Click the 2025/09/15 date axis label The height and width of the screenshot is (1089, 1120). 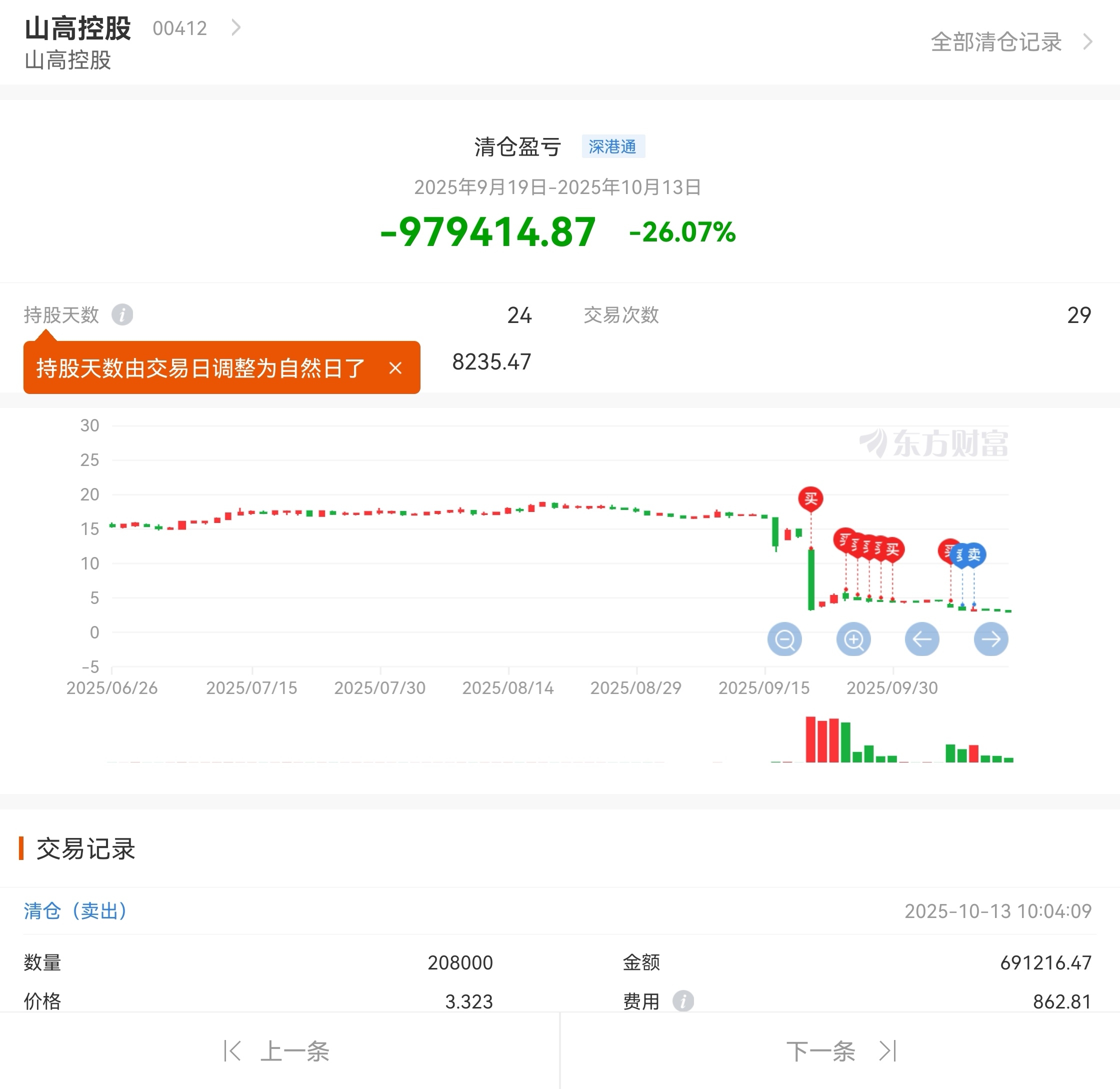(764, 687)
